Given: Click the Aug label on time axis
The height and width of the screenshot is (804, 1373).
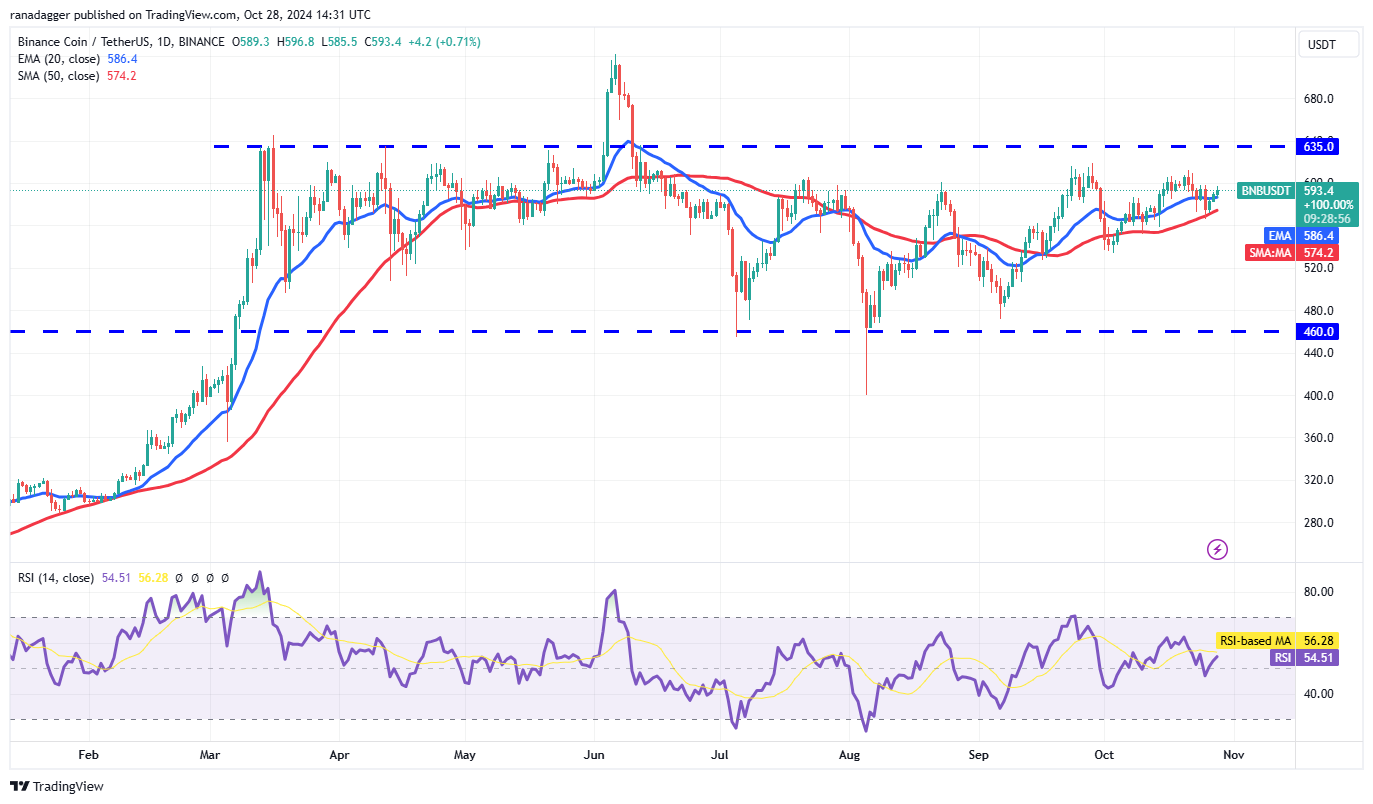Looking at the screenshot, I should click(x=850, y=755).
